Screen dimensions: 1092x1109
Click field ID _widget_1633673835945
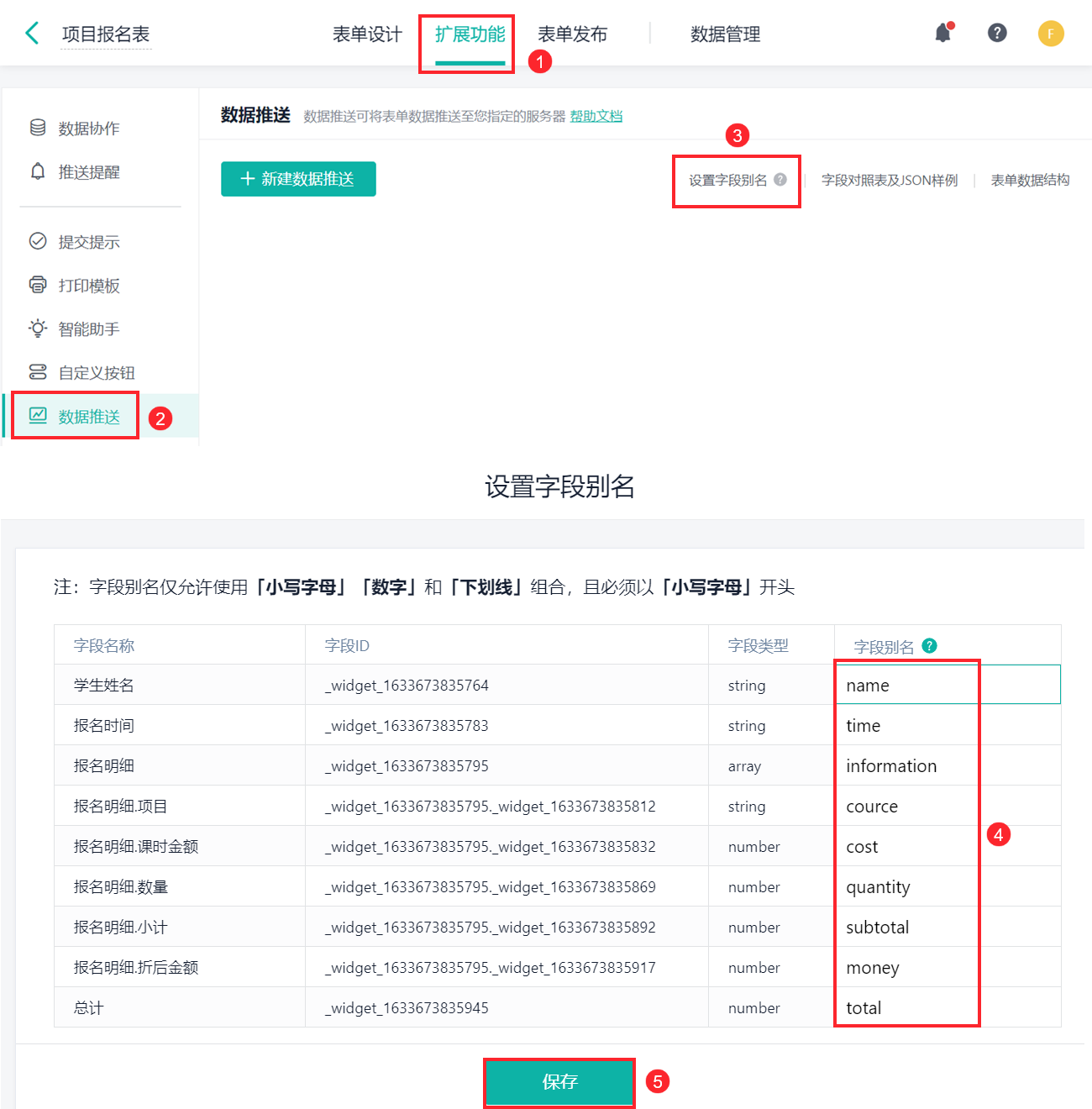click(x=407, y=1008)
